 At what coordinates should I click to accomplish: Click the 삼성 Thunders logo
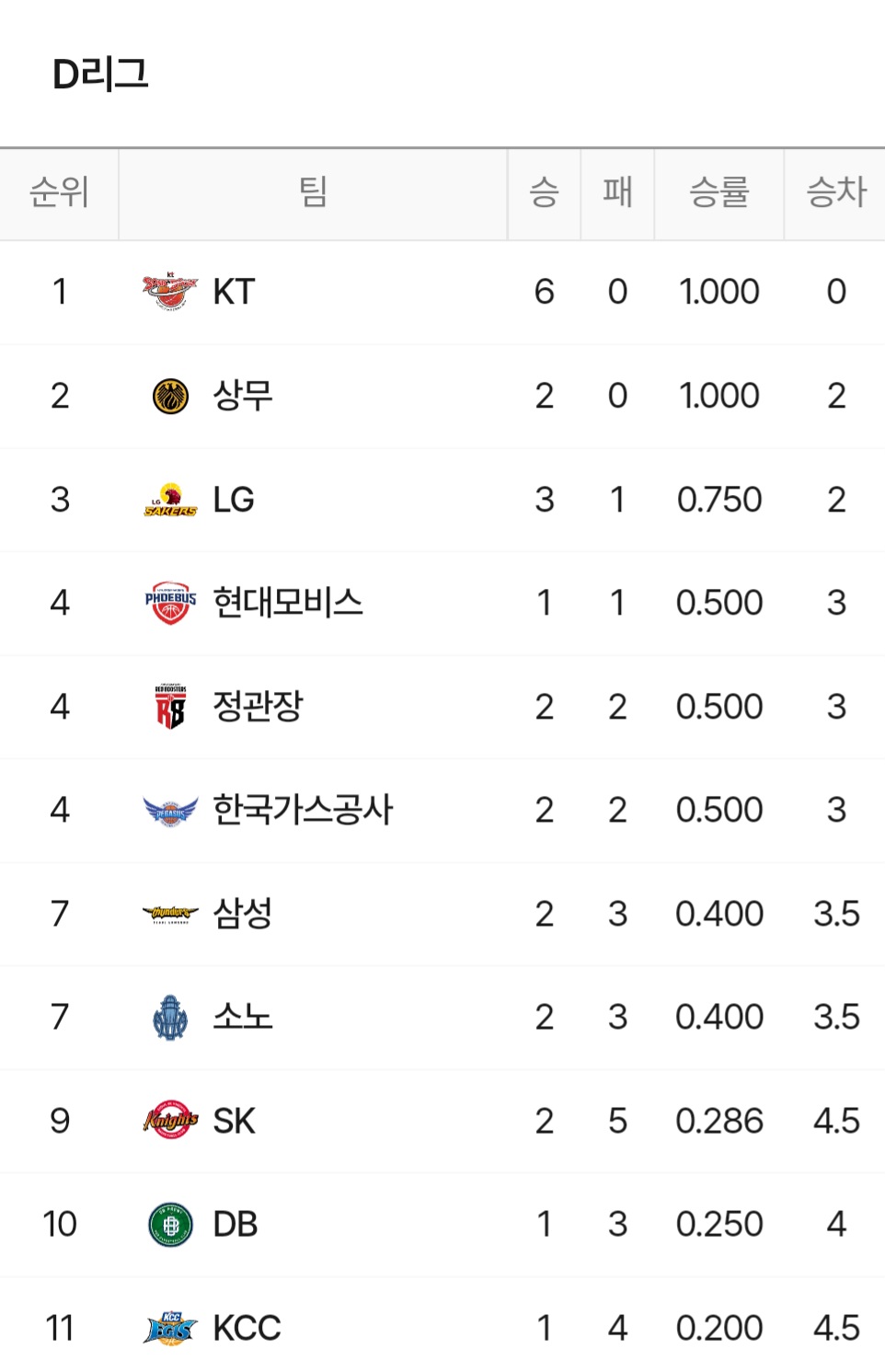point(170,914)
